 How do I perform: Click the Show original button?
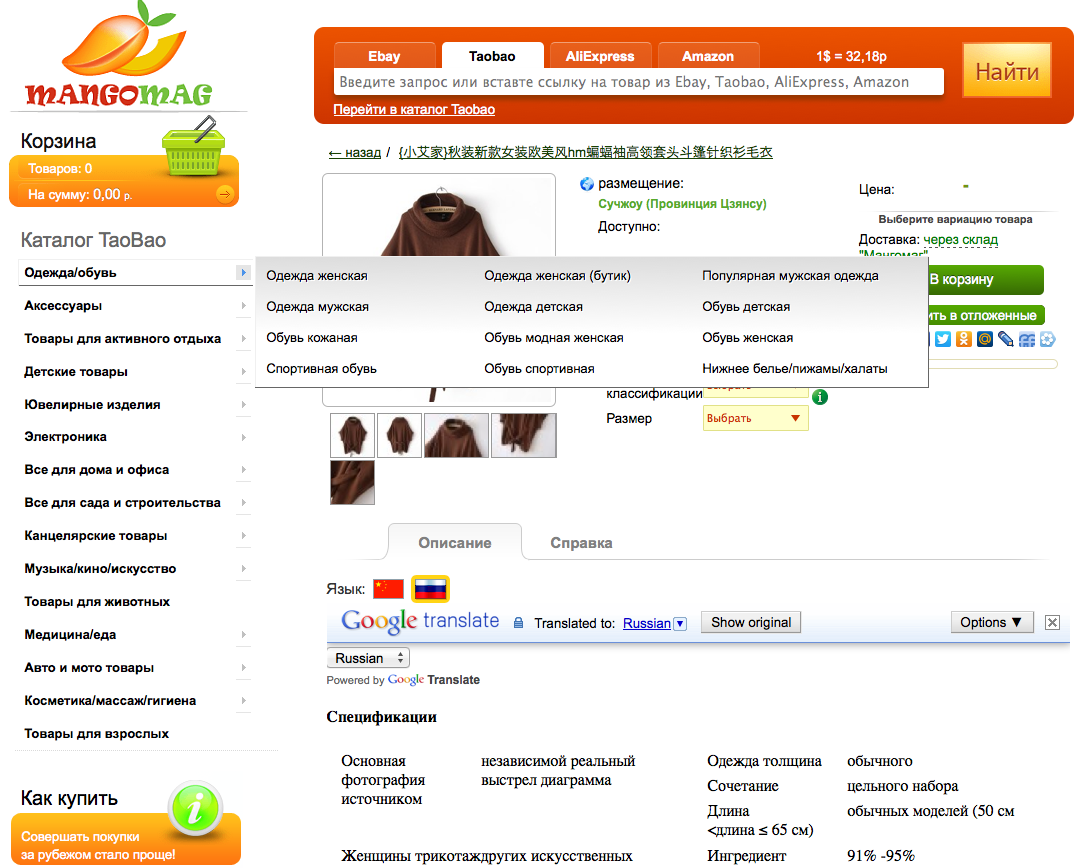point(751,622)
